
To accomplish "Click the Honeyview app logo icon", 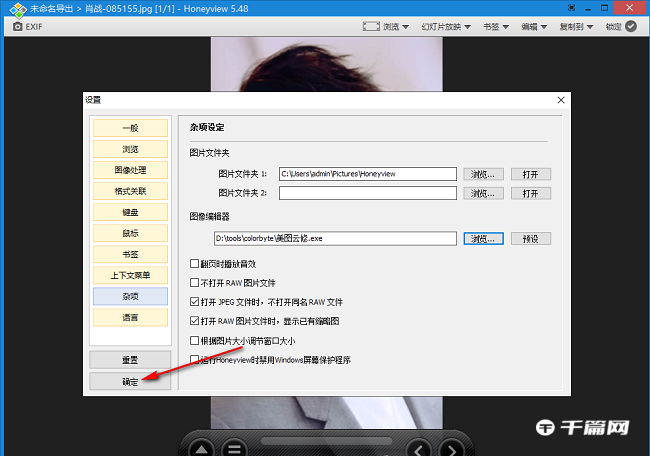I will [x=18, y=9].
